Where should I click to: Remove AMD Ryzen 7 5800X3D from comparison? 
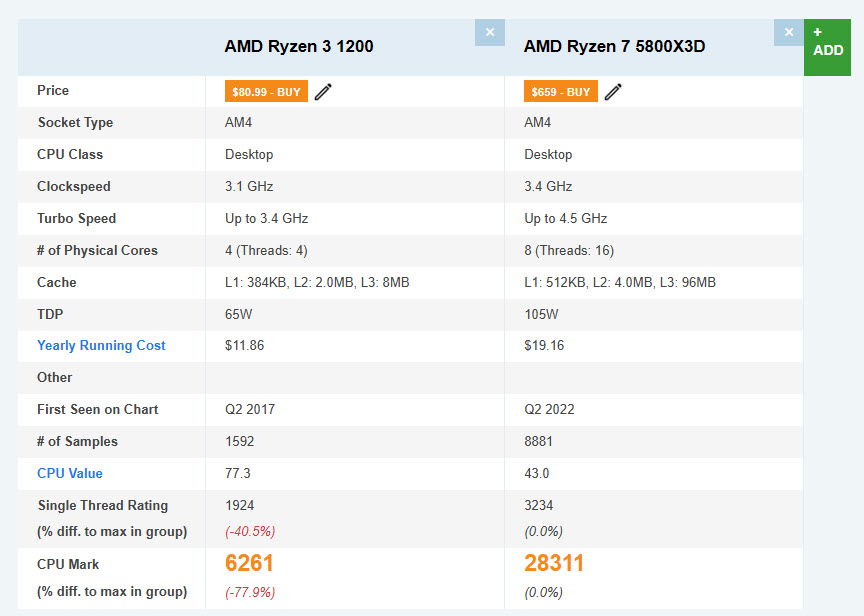click(x=789, y=33)
